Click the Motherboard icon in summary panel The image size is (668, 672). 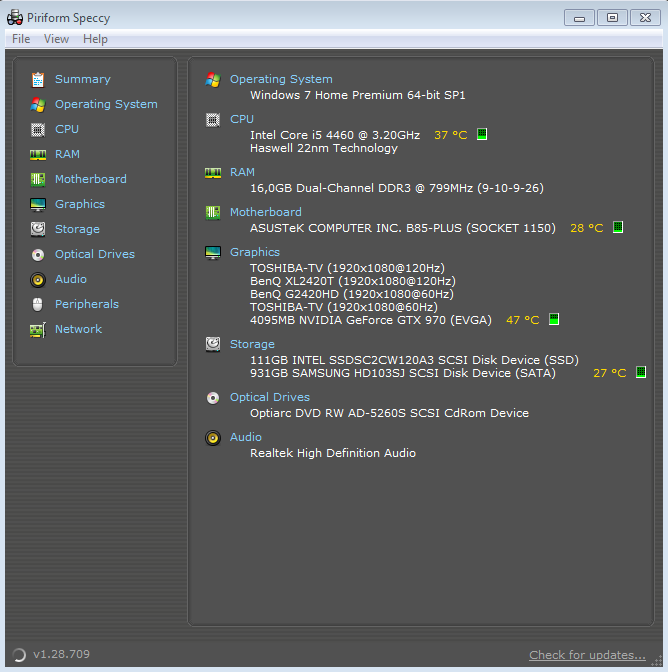point(213,213)
